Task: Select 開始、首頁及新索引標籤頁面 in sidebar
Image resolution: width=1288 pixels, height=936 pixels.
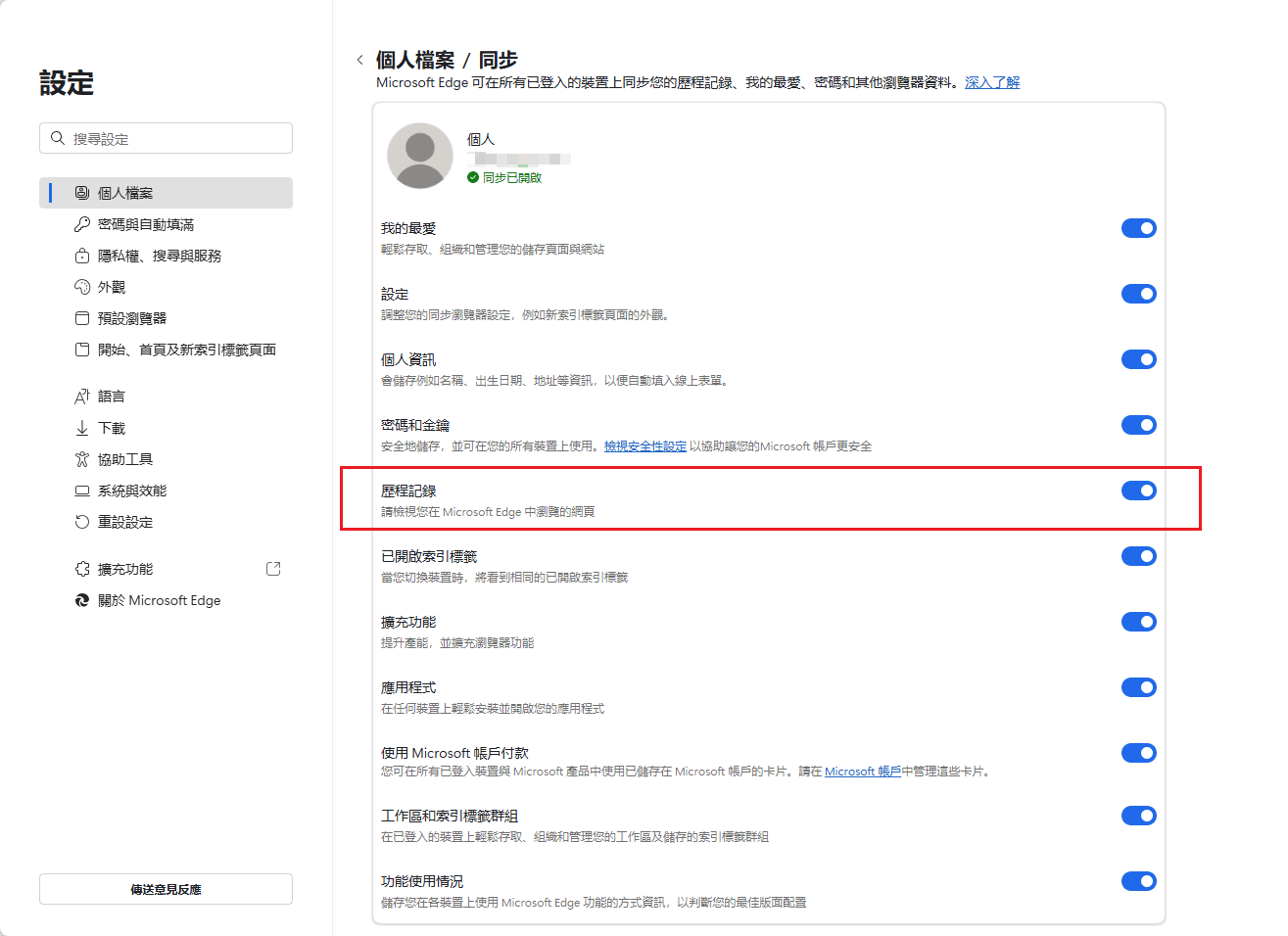Action: [x=82, y=349]
